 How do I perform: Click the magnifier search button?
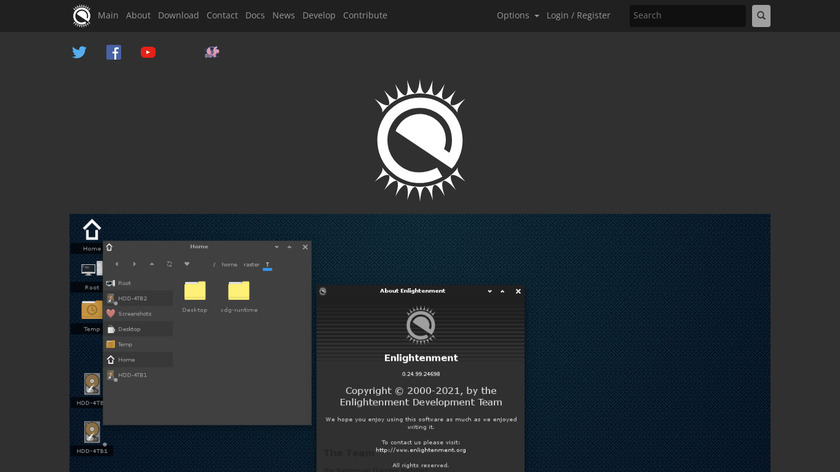[761, 16]
